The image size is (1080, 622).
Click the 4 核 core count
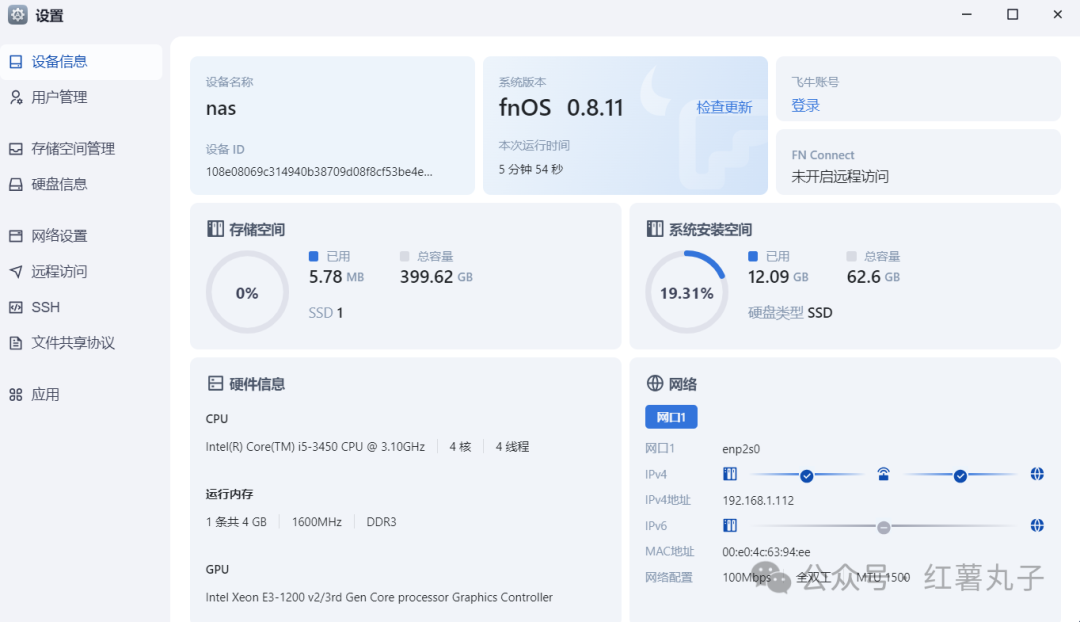460,446
